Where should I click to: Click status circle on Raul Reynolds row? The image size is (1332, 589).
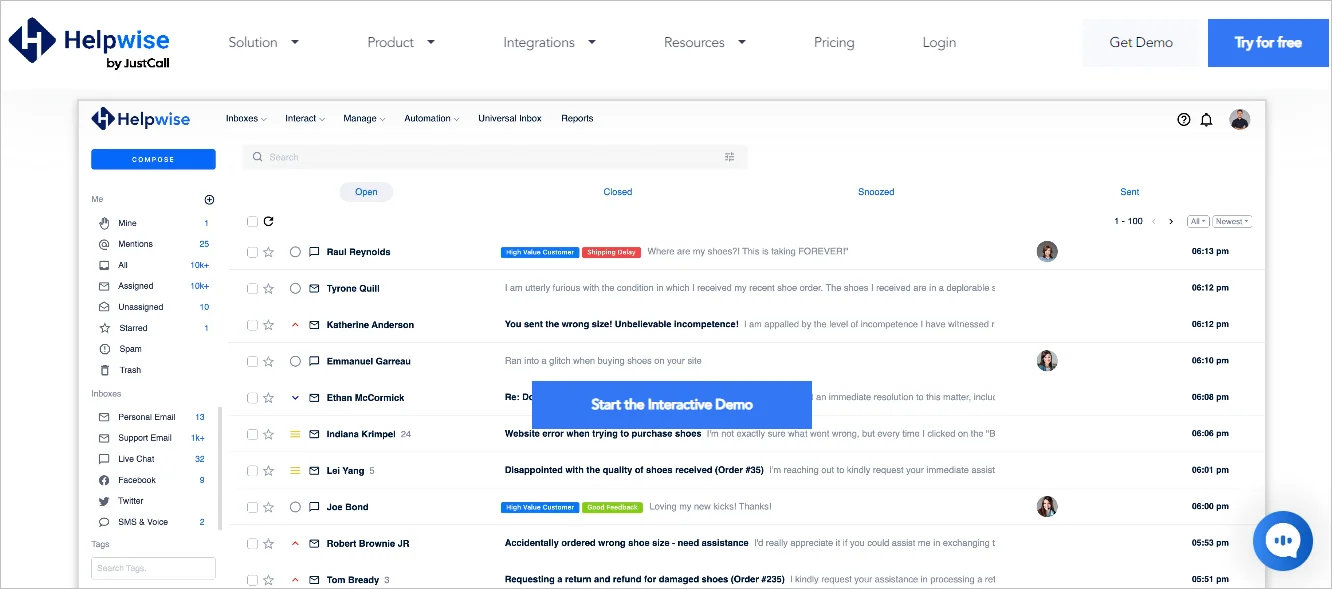[295, 252]
